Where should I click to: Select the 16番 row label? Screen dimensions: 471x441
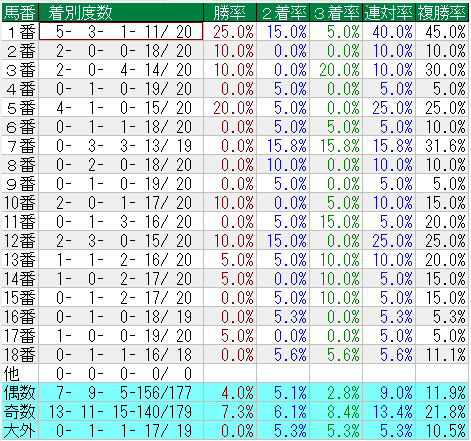click(20, 317)
